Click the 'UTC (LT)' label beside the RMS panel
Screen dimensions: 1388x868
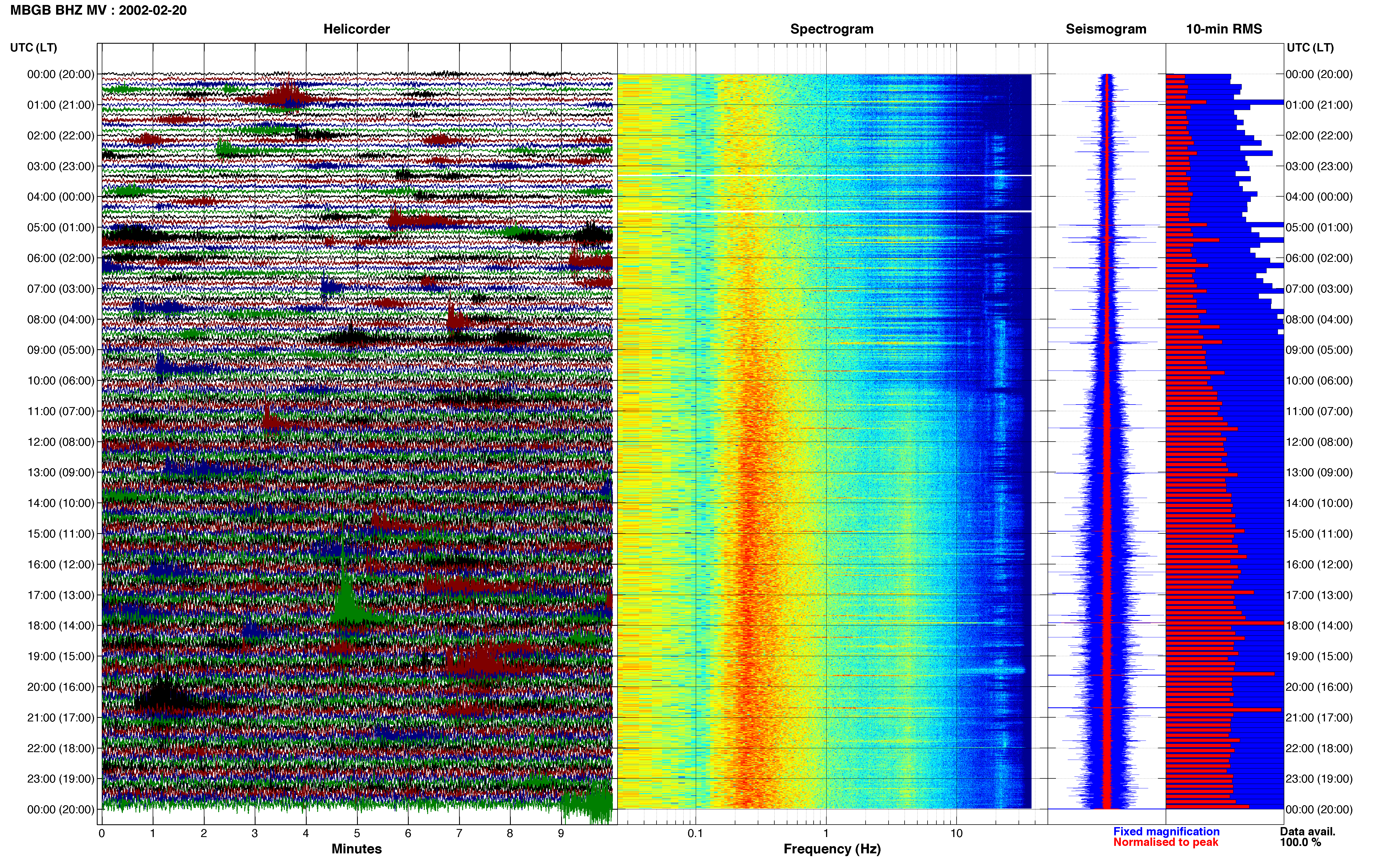point(1310,48)
